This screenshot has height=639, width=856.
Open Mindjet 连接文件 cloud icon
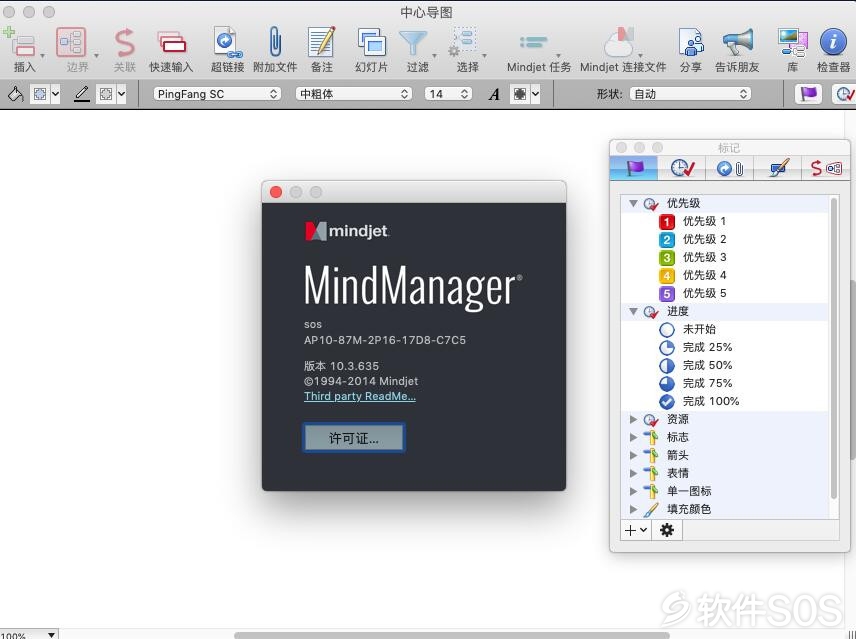click(619, 43)
